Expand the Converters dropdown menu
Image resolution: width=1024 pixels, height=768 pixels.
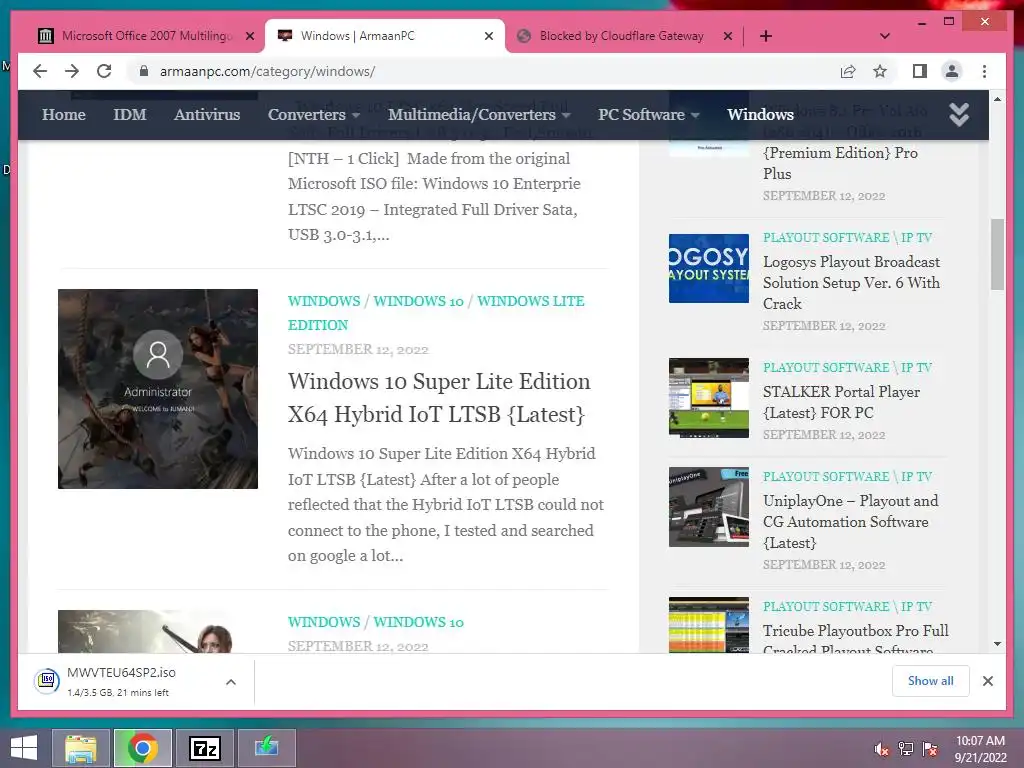[x=313, y=115]
